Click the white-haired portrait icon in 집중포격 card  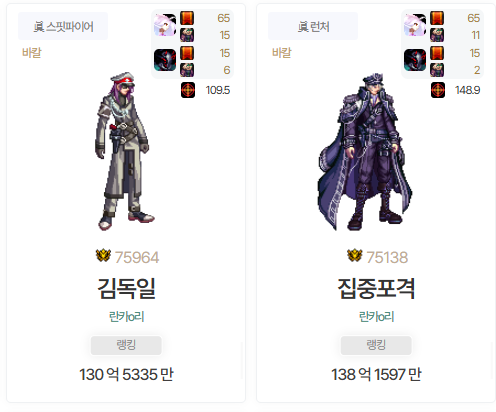tap(415, 25)
